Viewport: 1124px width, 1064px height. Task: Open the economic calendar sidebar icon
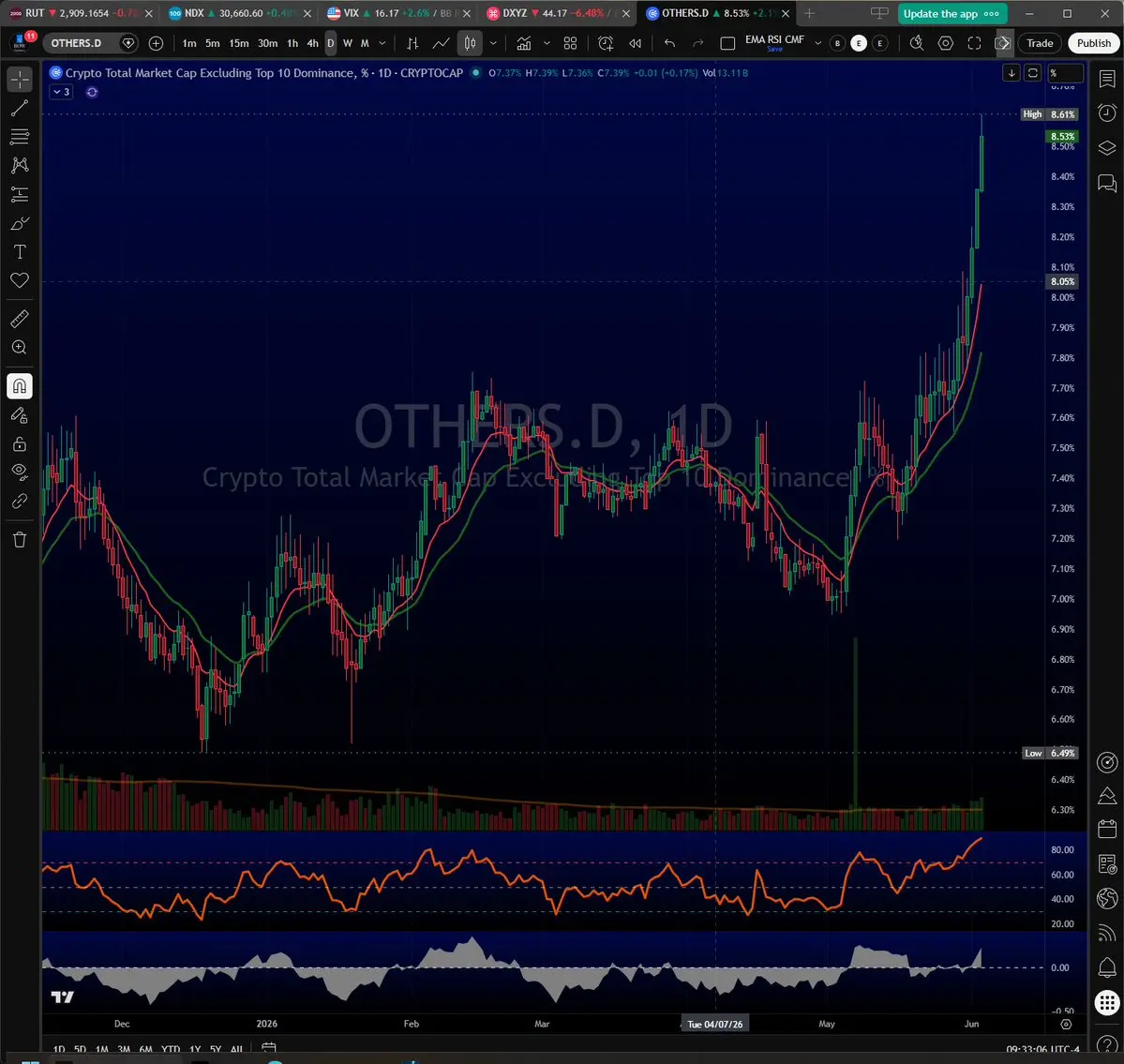1107,830
